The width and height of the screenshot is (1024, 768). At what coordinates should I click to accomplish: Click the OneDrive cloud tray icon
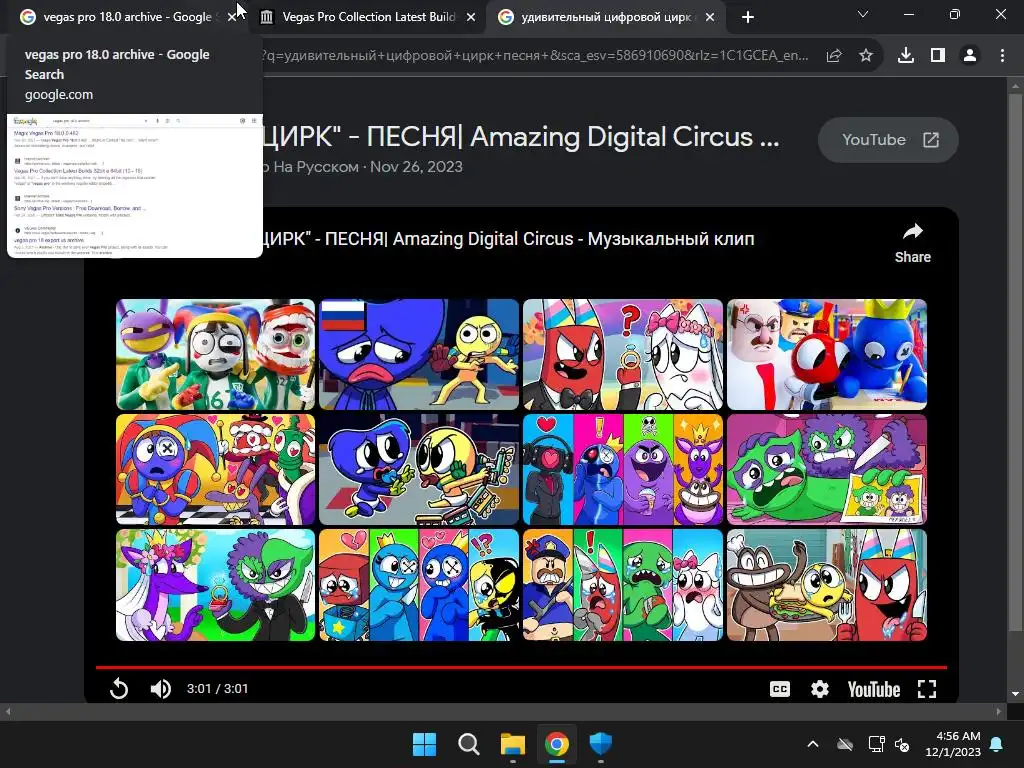[x=845, y=744]
